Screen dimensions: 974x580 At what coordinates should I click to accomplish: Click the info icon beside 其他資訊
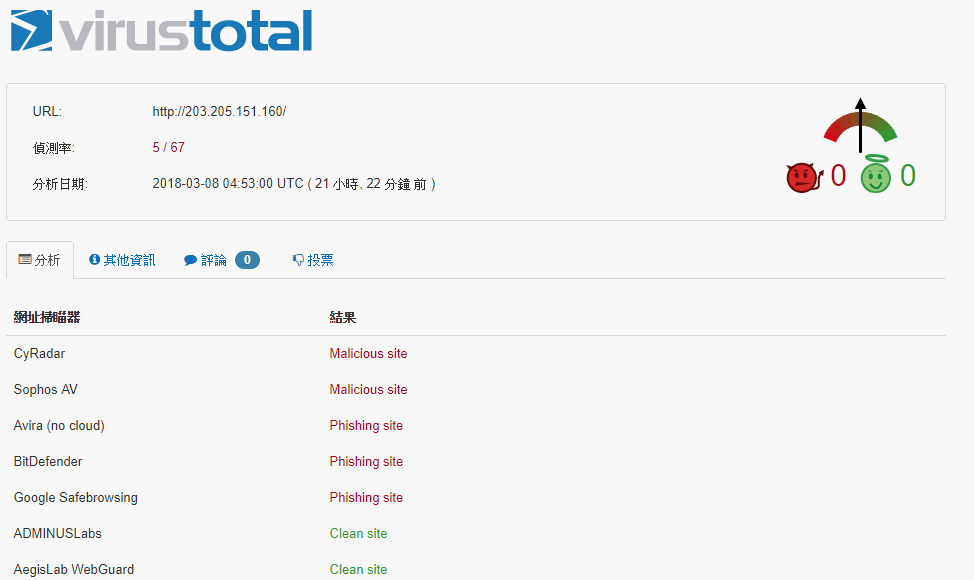click(x=94, y=260)
